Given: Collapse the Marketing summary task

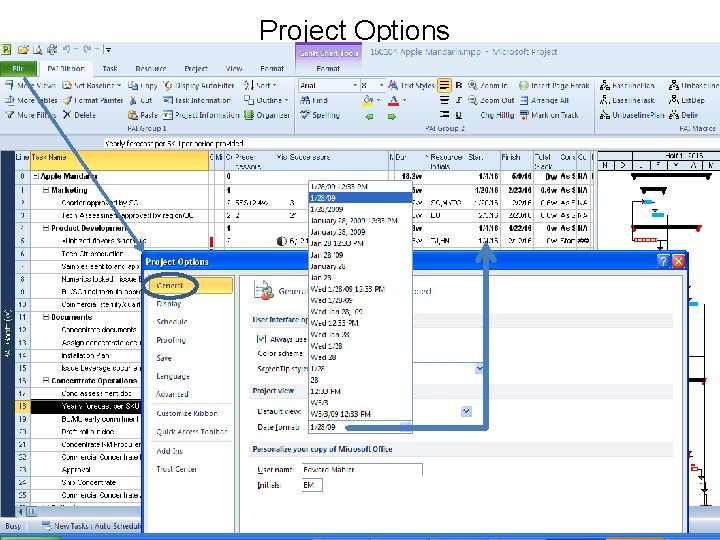Looking at the screenshot, I should [46, 190].
